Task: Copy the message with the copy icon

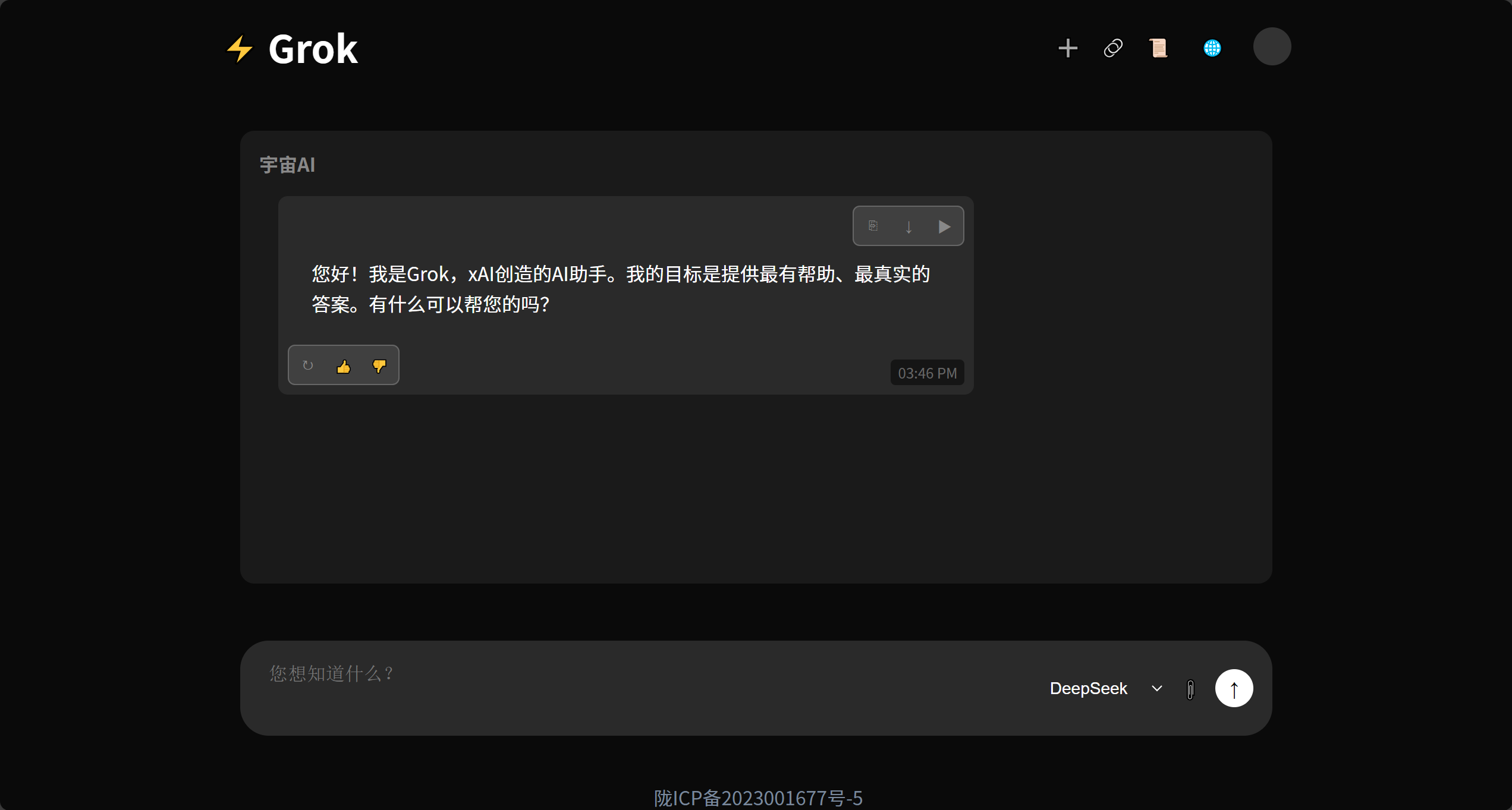Action: [x=873, y=226]
